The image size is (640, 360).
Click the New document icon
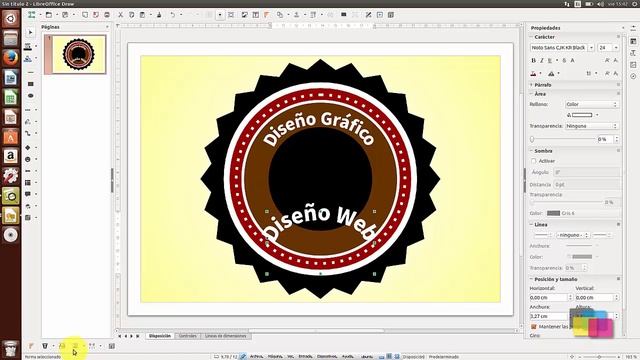(31, 15)
